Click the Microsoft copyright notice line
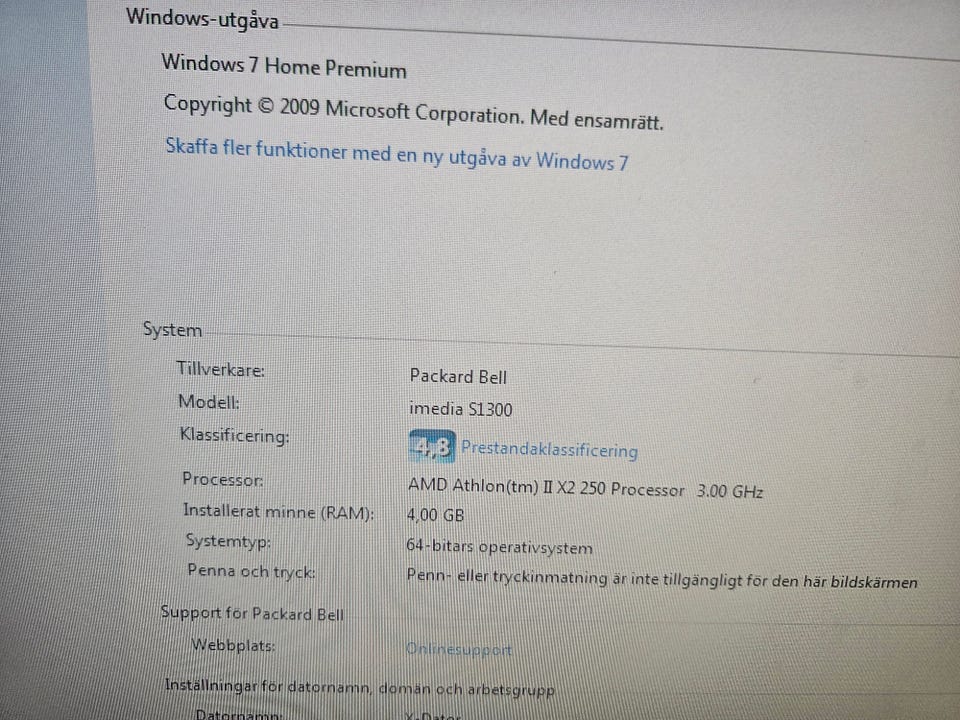Image resolution: width=960 pixels, height=720 pixels. pos(413,112)
